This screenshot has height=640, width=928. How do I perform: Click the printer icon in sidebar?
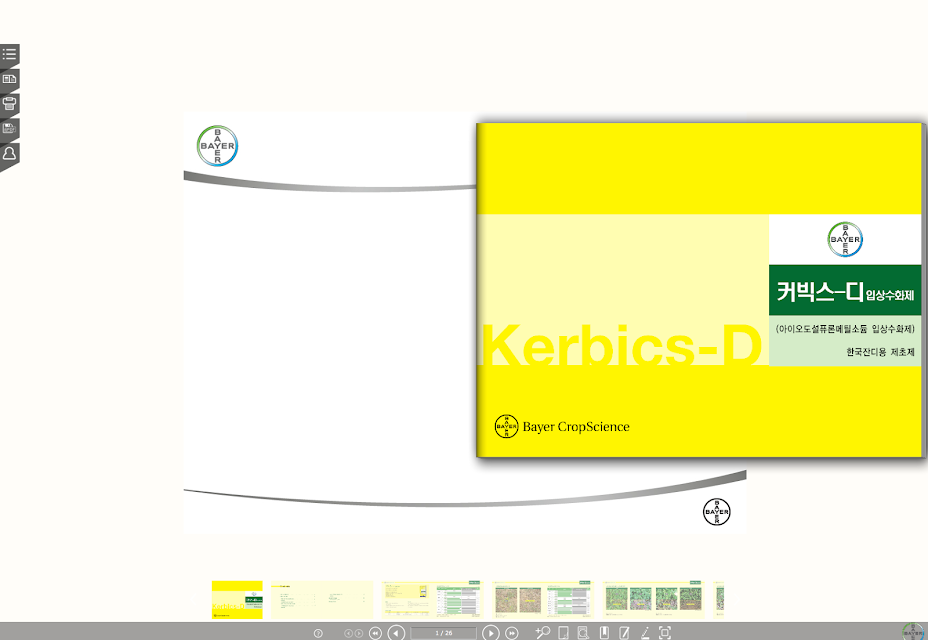point(9,104)
